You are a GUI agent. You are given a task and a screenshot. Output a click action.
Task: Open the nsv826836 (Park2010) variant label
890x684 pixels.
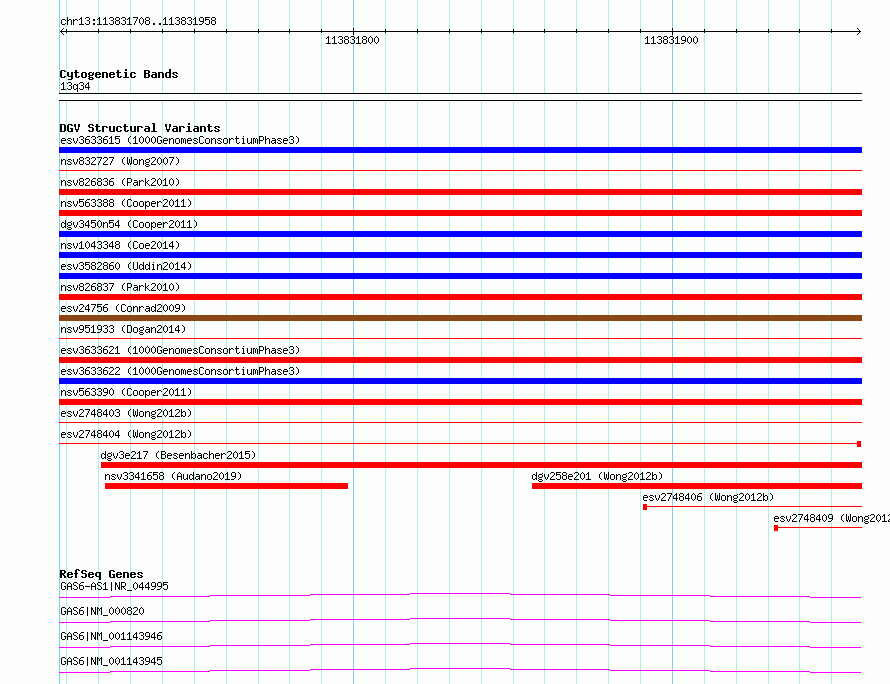[120, 182]
